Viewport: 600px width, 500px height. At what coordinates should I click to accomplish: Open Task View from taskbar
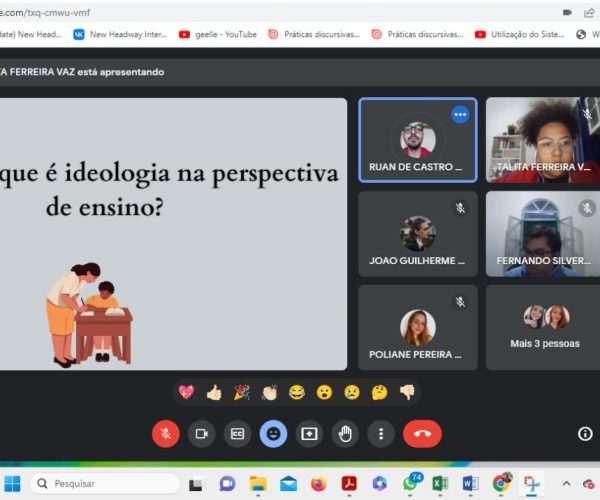tap(196, 484)
